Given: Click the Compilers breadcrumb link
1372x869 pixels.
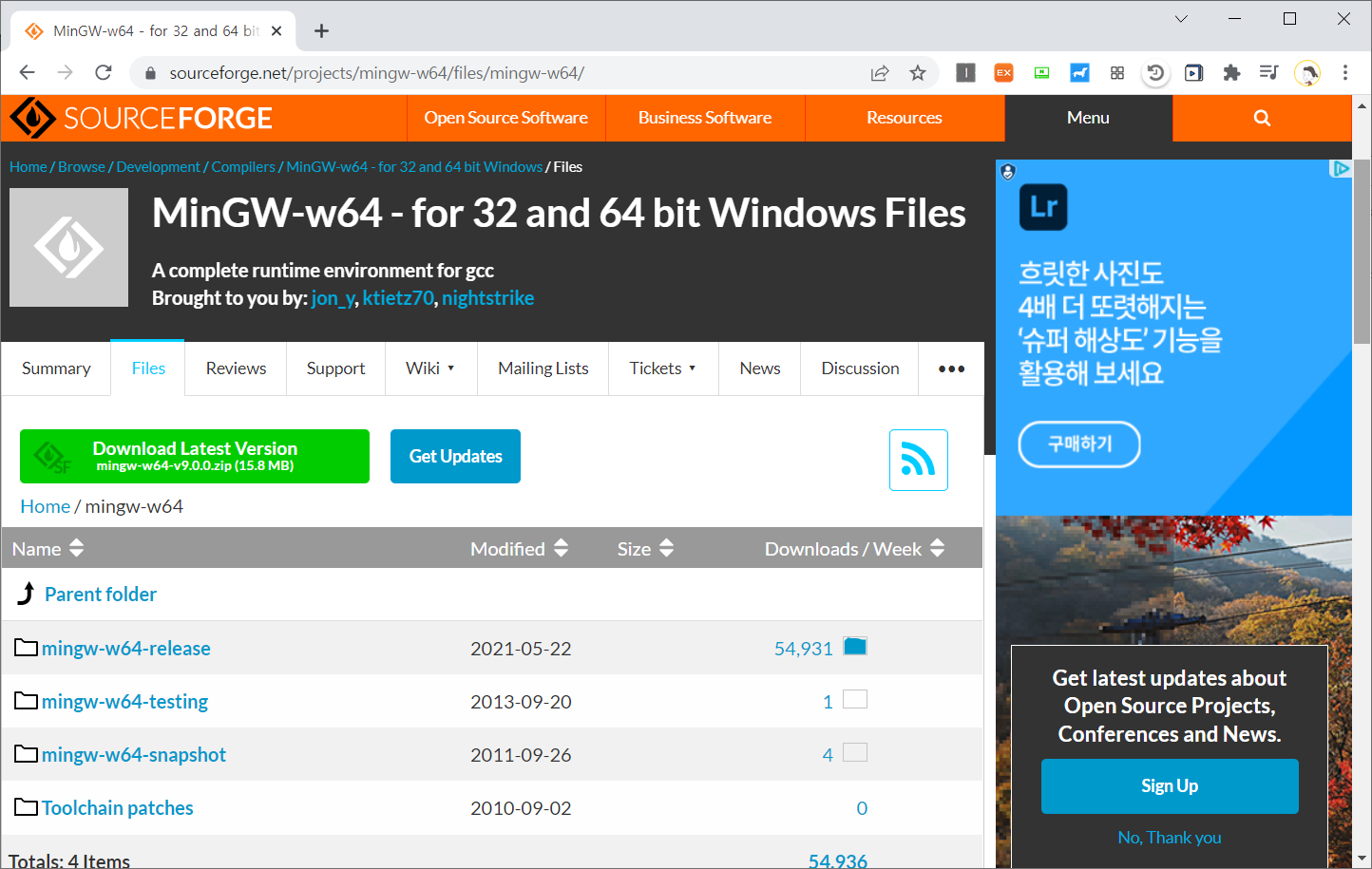Looking at the screenshot, I should [243, 166].
